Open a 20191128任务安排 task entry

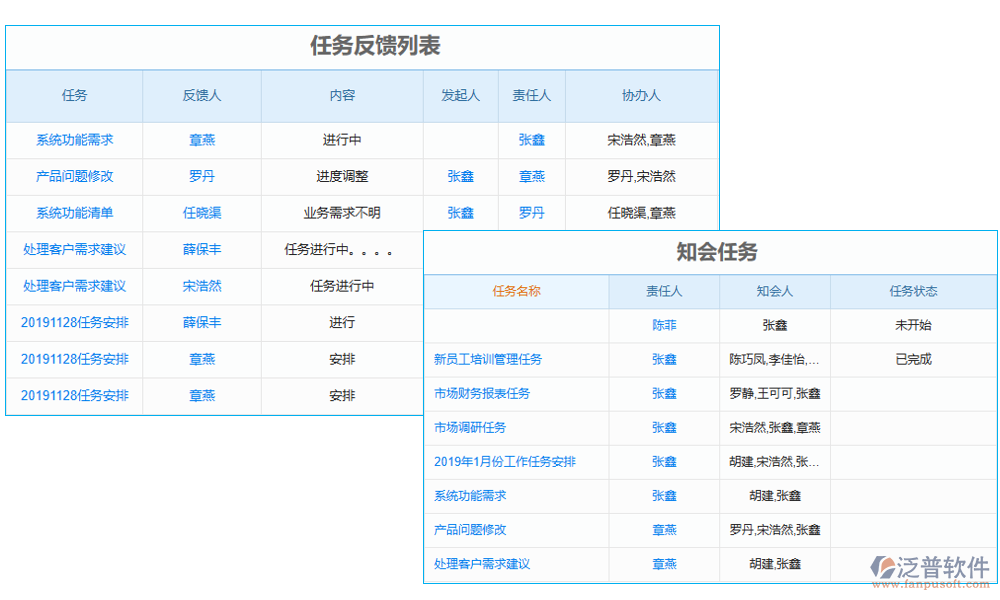[x=74, y=322]
